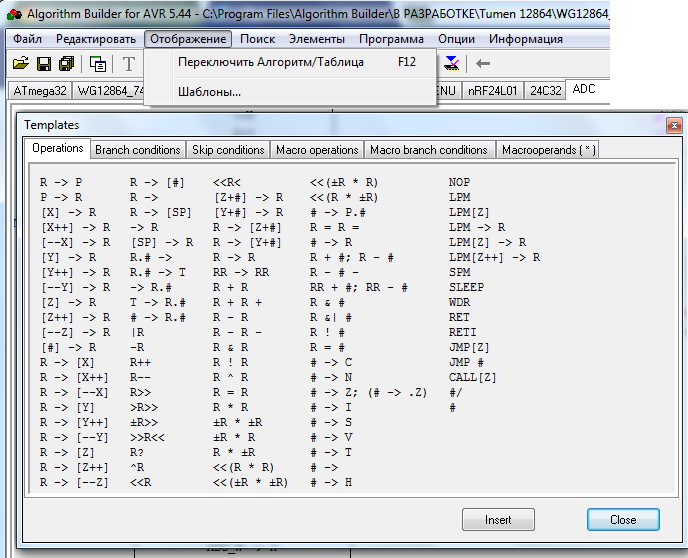688x558 pixels.
Task: Click the Save all files icon
Action: [x=66, y=64]
